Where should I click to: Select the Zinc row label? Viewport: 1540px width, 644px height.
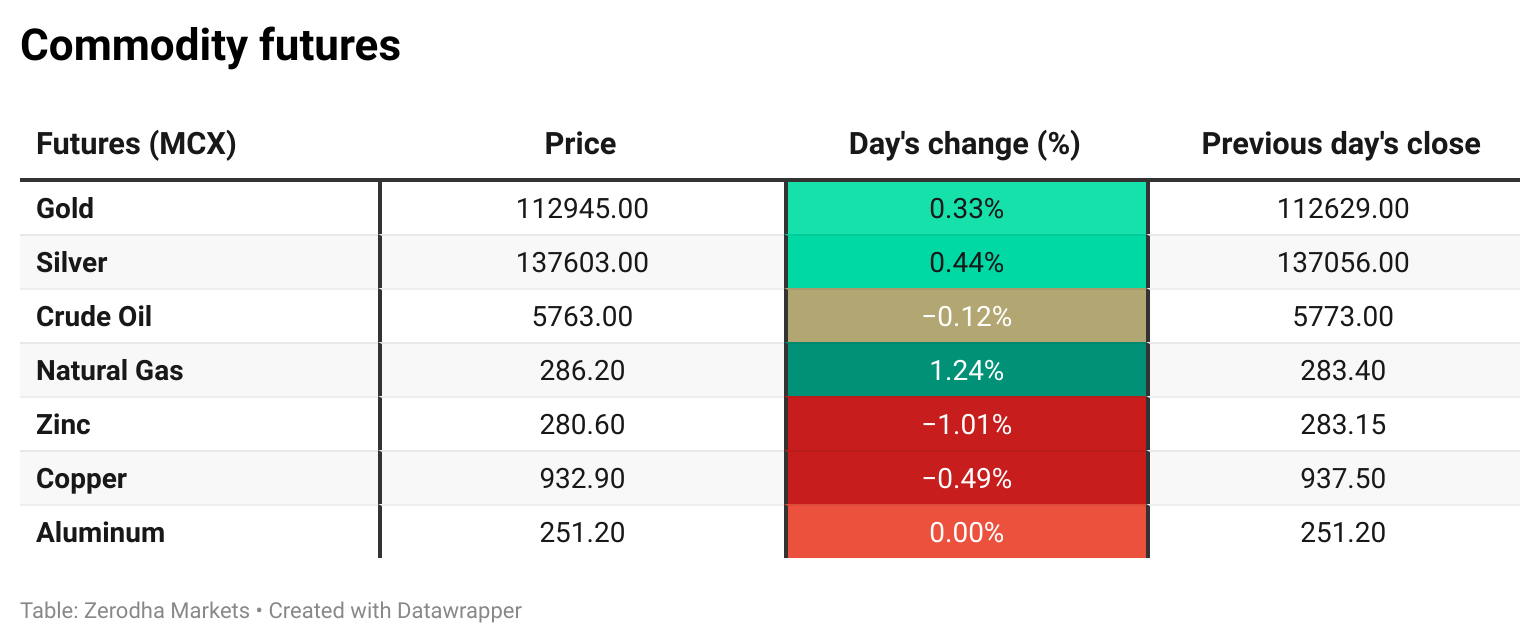point(63,424)
